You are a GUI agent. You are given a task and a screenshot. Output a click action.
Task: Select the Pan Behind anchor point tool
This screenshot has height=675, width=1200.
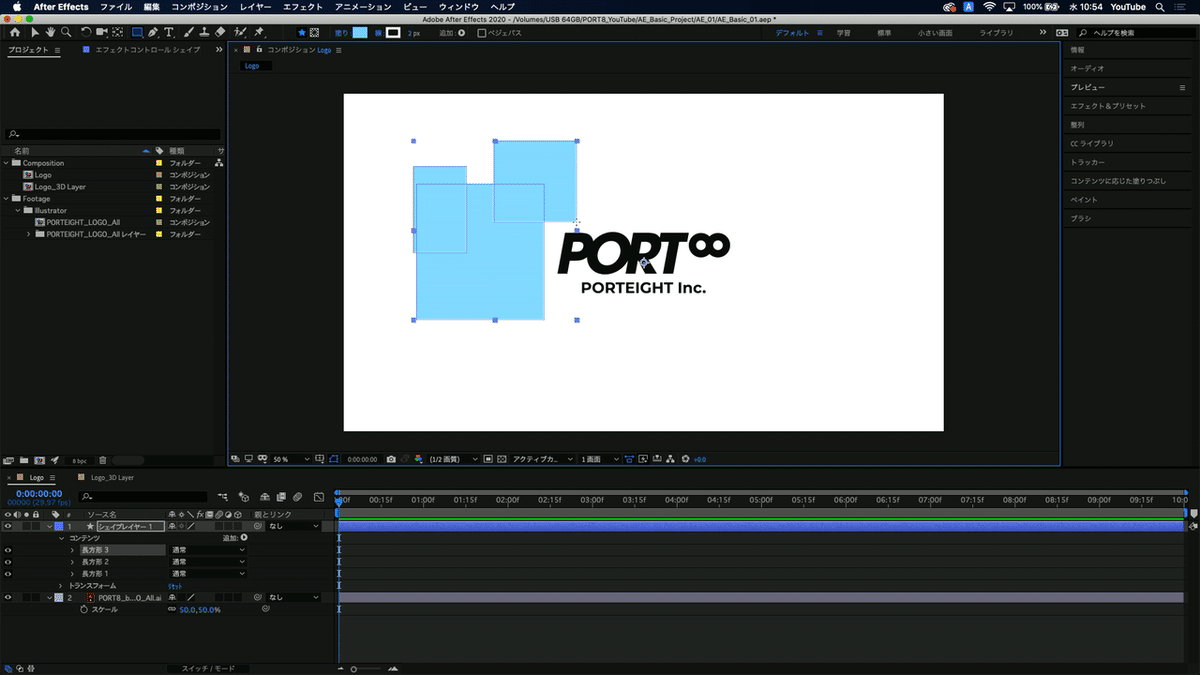(118, 32)
